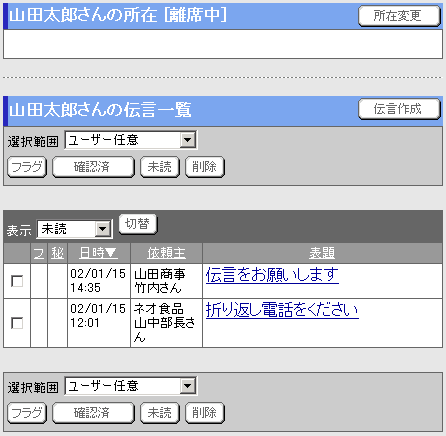Sort by the 依頼主 column header
The height and width of the screenshot is (436, 446).
point(166,253)
